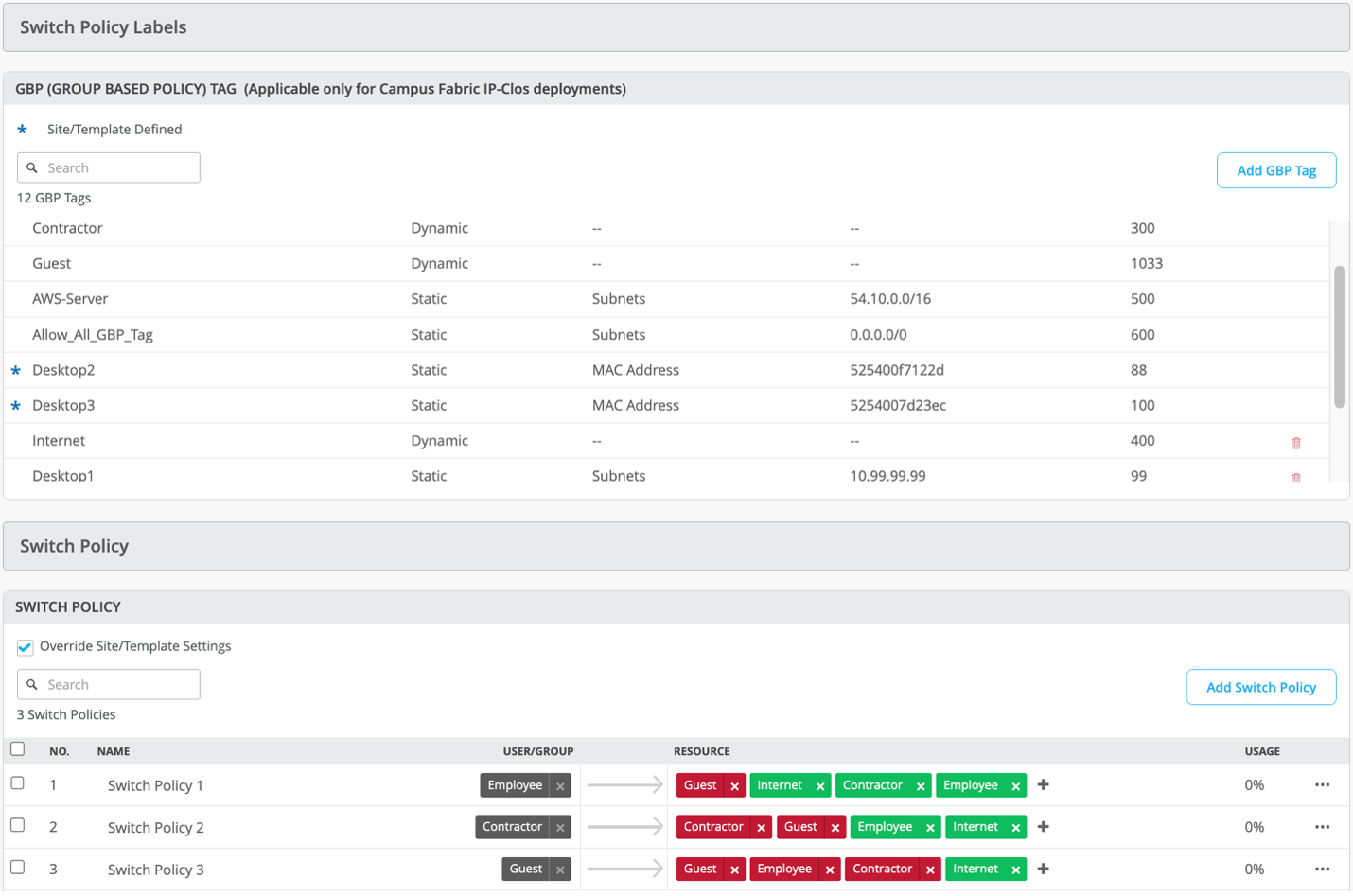The height and width of the screenshot is (896, 1353).
Task: Uncheck Override Site/Template Settings checkbox
Action: coord(26,647)
